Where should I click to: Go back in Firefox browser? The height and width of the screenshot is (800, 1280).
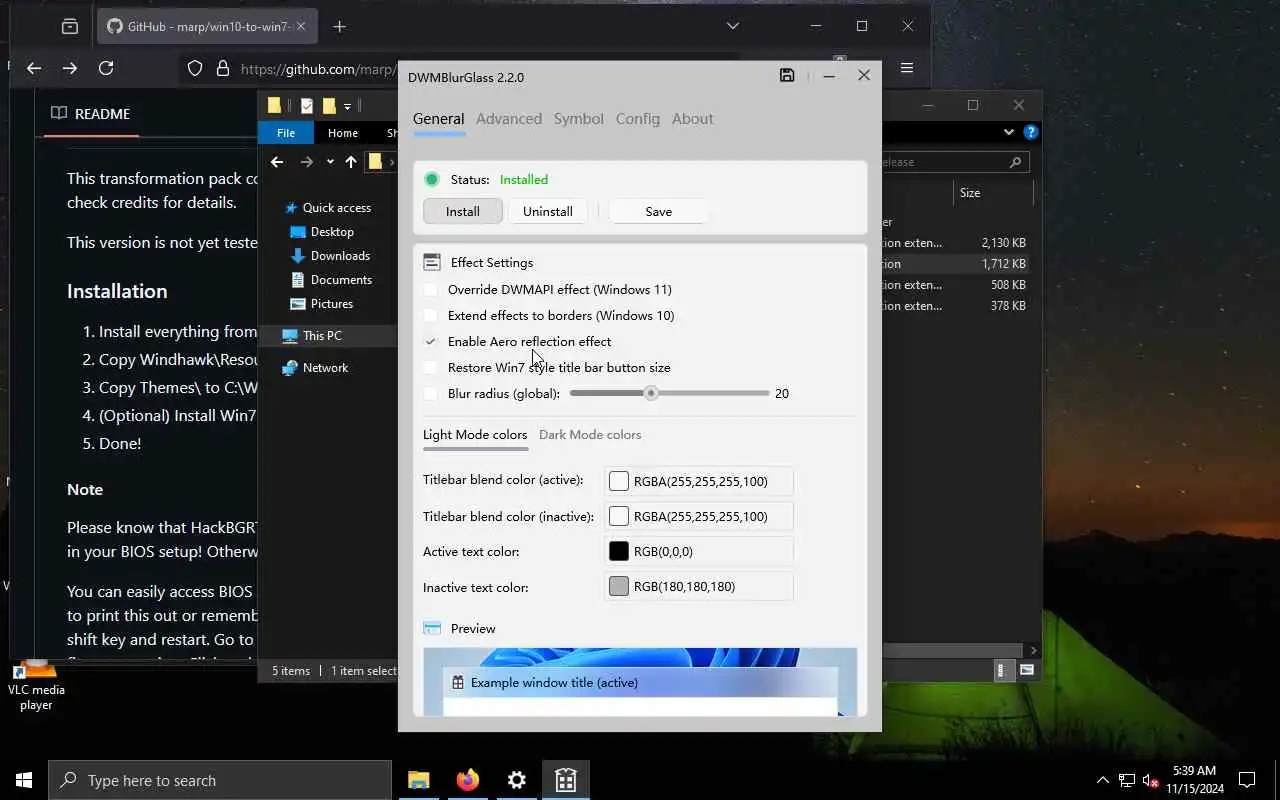34,68
